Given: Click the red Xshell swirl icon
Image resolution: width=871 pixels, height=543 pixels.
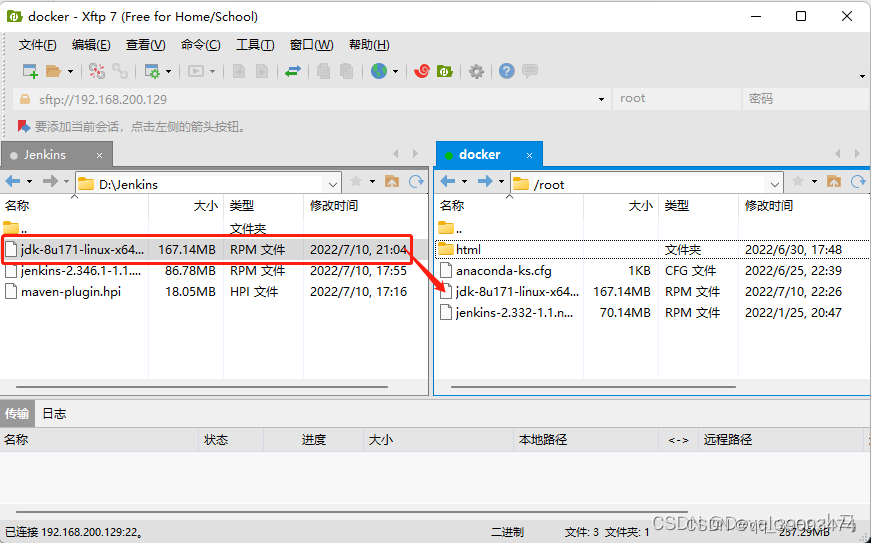Looking at the screenshot, I should coord(422,71).
